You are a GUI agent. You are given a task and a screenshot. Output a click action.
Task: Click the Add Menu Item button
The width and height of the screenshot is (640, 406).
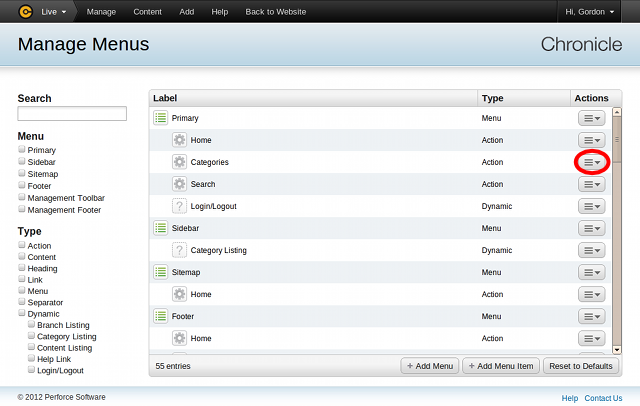coord(501,366)
